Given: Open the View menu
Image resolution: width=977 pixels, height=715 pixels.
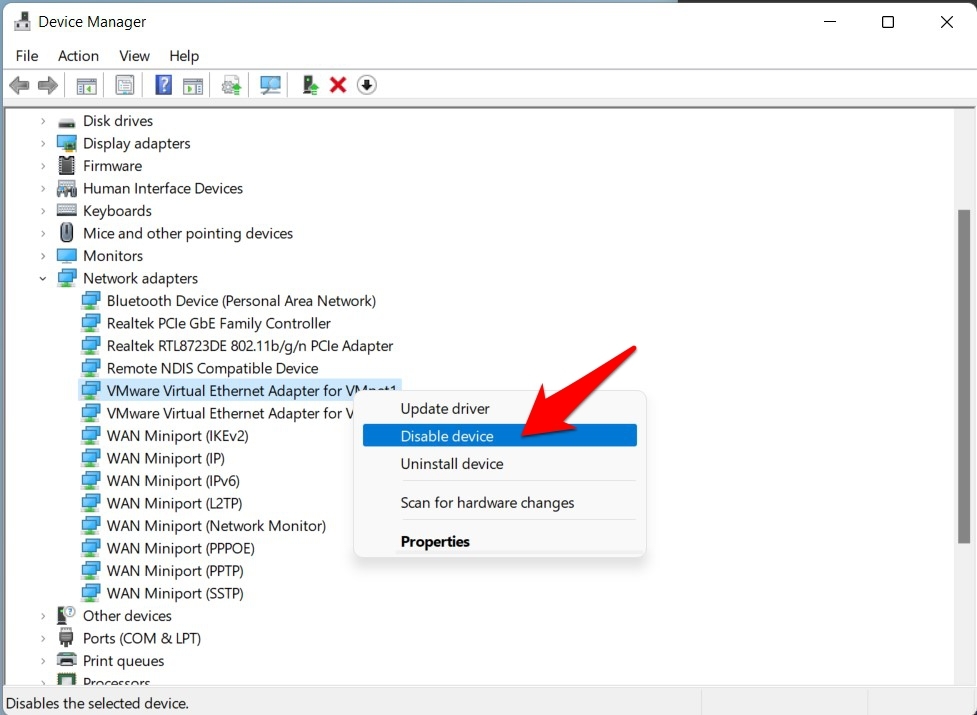Looking at the screenshot, I should [134, 56].
